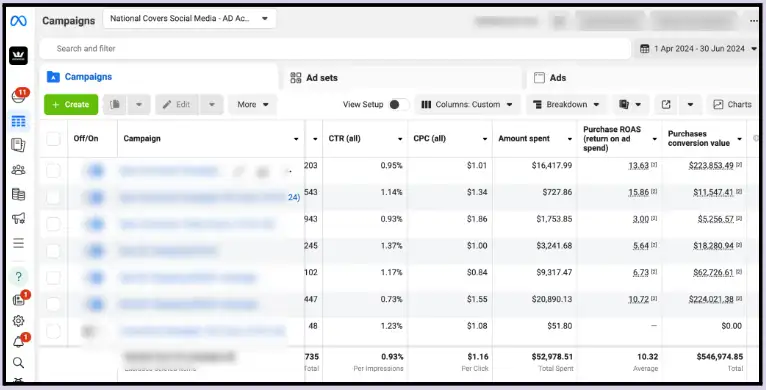Open the Columns: Custom dropdown
766x390 pixels.
pos(467,105)
